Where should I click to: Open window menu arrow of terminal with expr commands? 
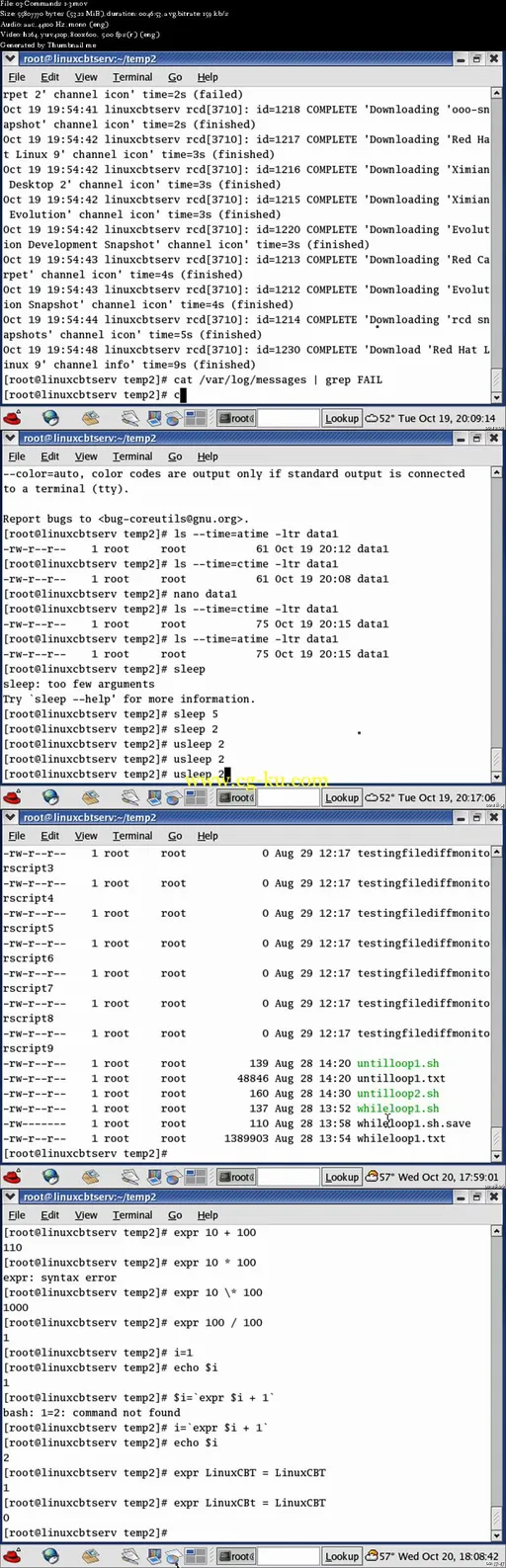tap(10, 1197)
